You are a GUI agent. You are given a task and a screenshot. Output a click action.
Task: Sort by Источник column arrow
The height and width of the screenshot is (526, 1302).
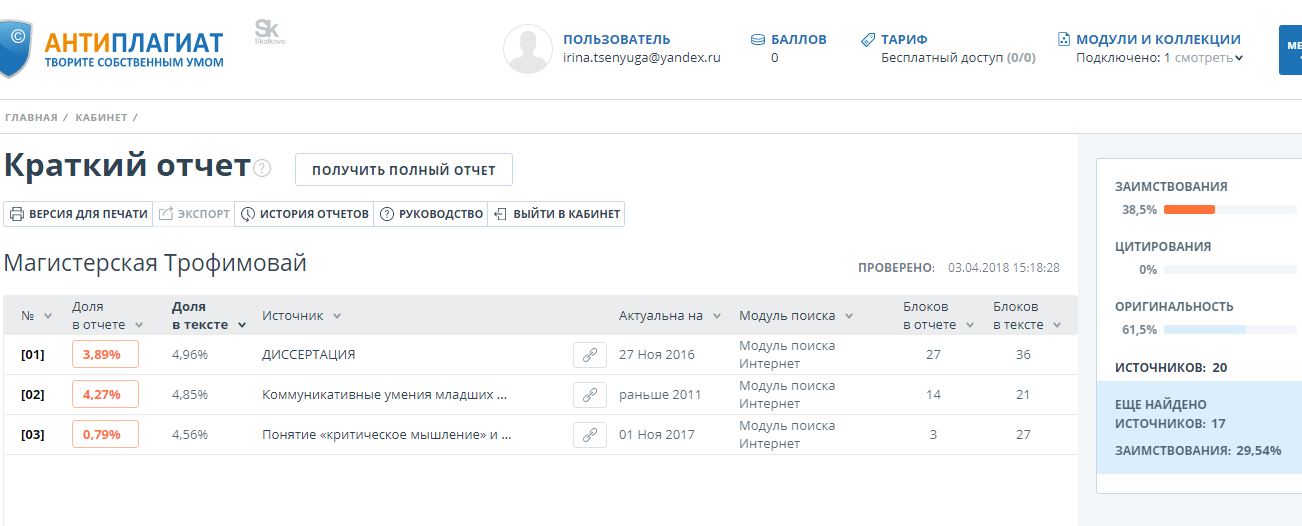(337, 316)
